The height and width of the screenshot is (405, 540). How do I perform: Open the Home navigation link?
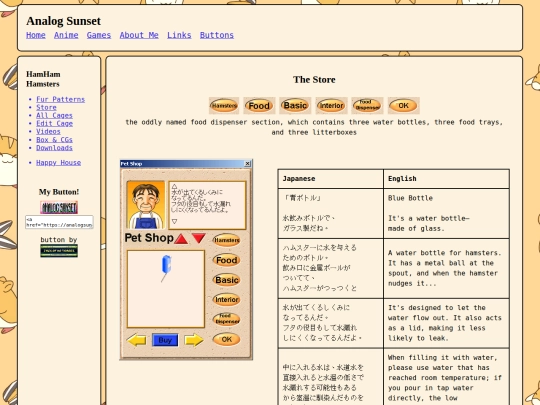click(36, 35)
